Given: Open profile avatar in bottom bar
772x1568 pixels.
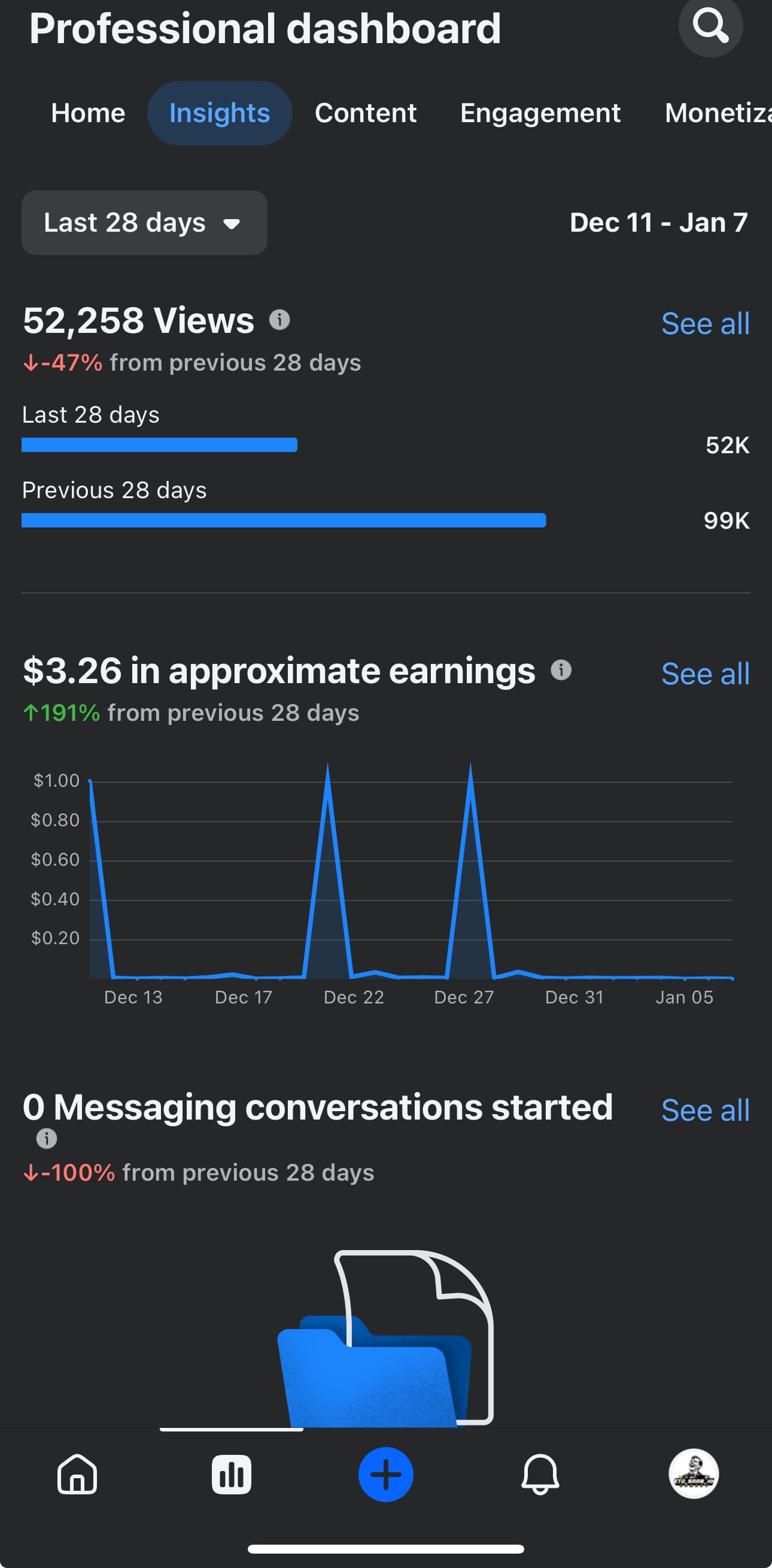Looking at the screenshot, I should 694,1473.
